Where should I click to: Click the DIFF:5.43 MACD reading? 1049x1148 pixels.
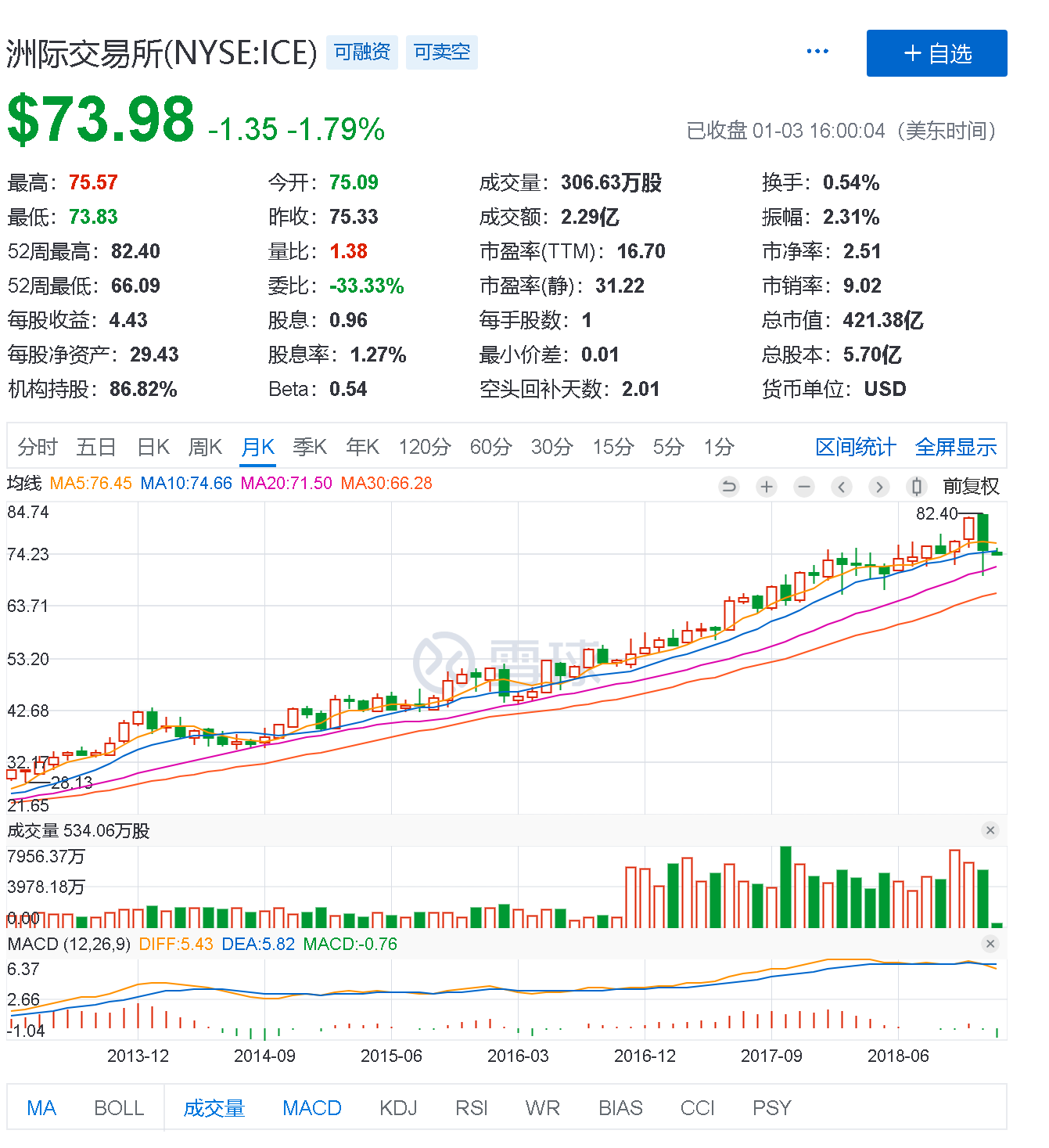click(x=176, y=944)
